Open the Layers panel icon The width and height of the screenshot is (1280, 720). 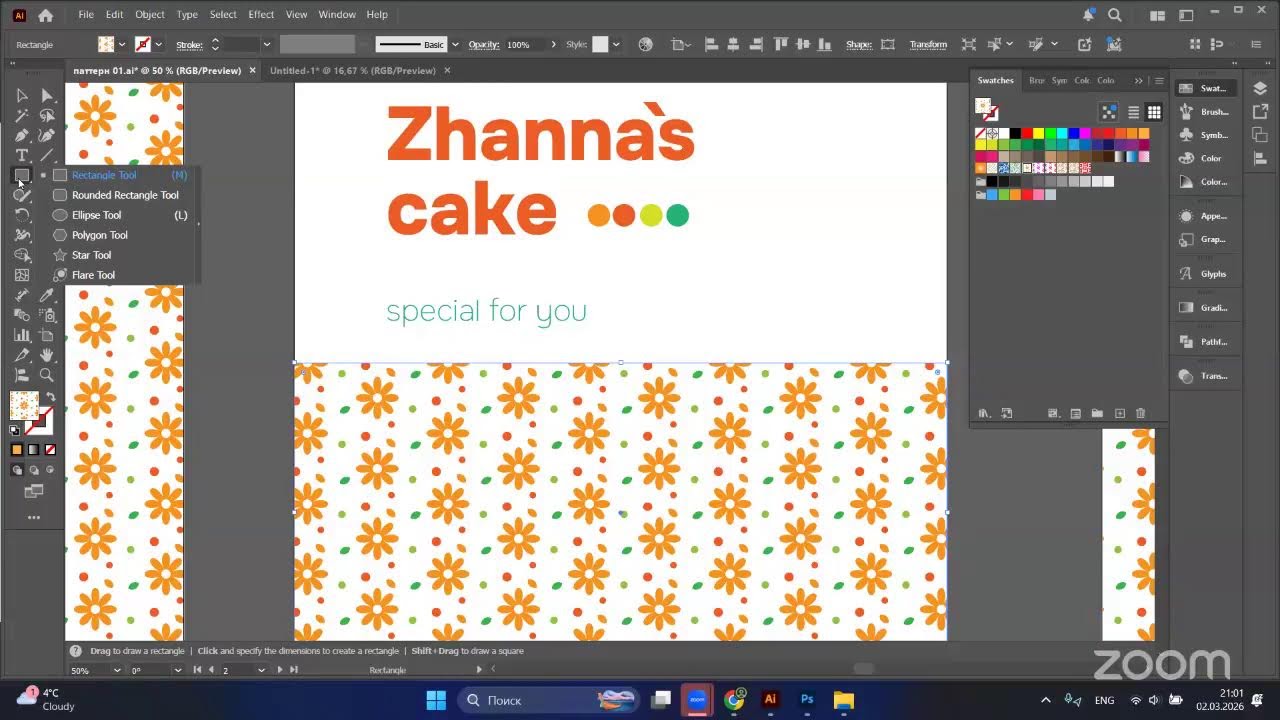coord(1260,88)
